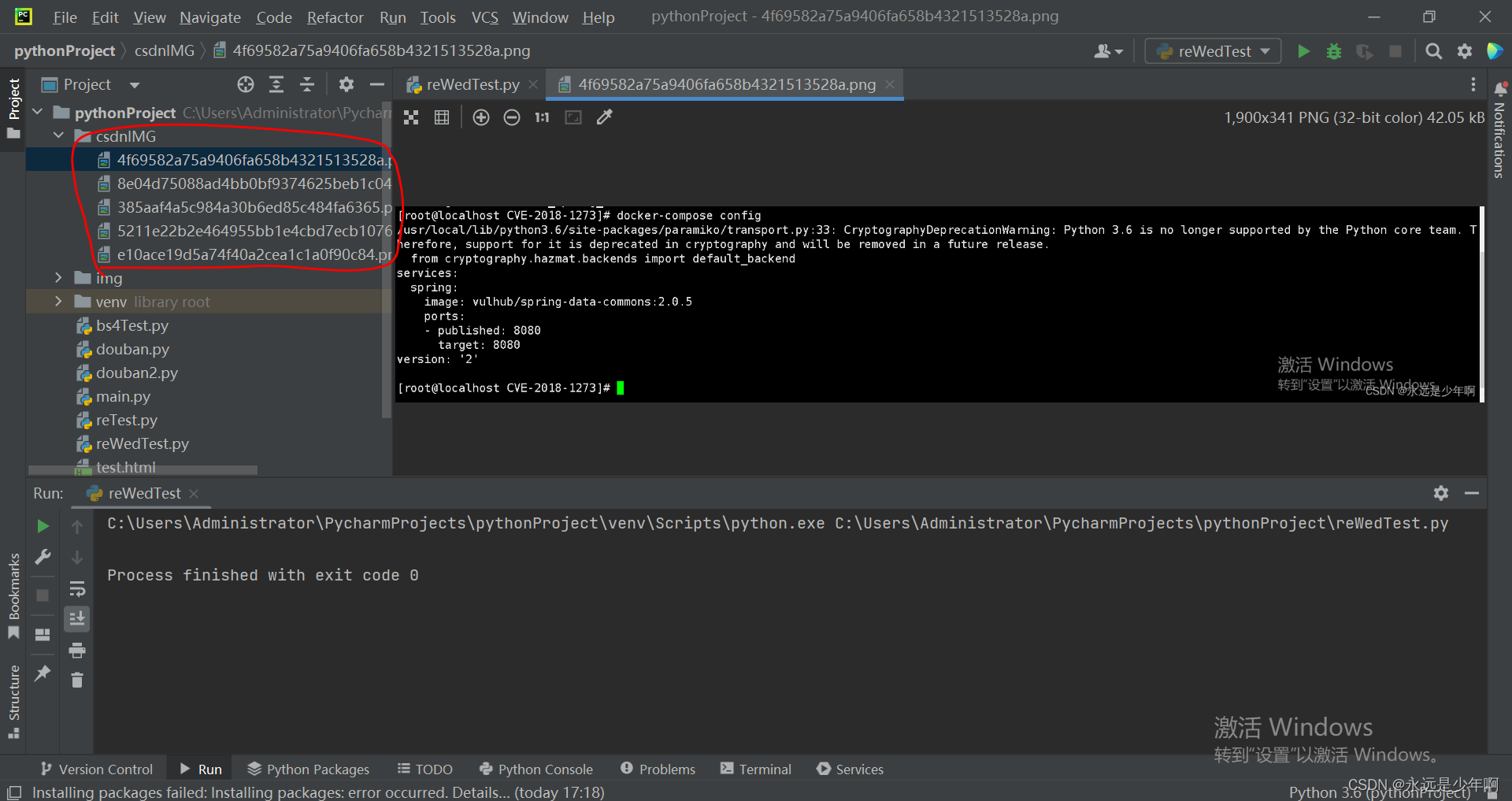Hide the Run tool window
The width and height of the screenshot is (1512, 801).
1472,493
